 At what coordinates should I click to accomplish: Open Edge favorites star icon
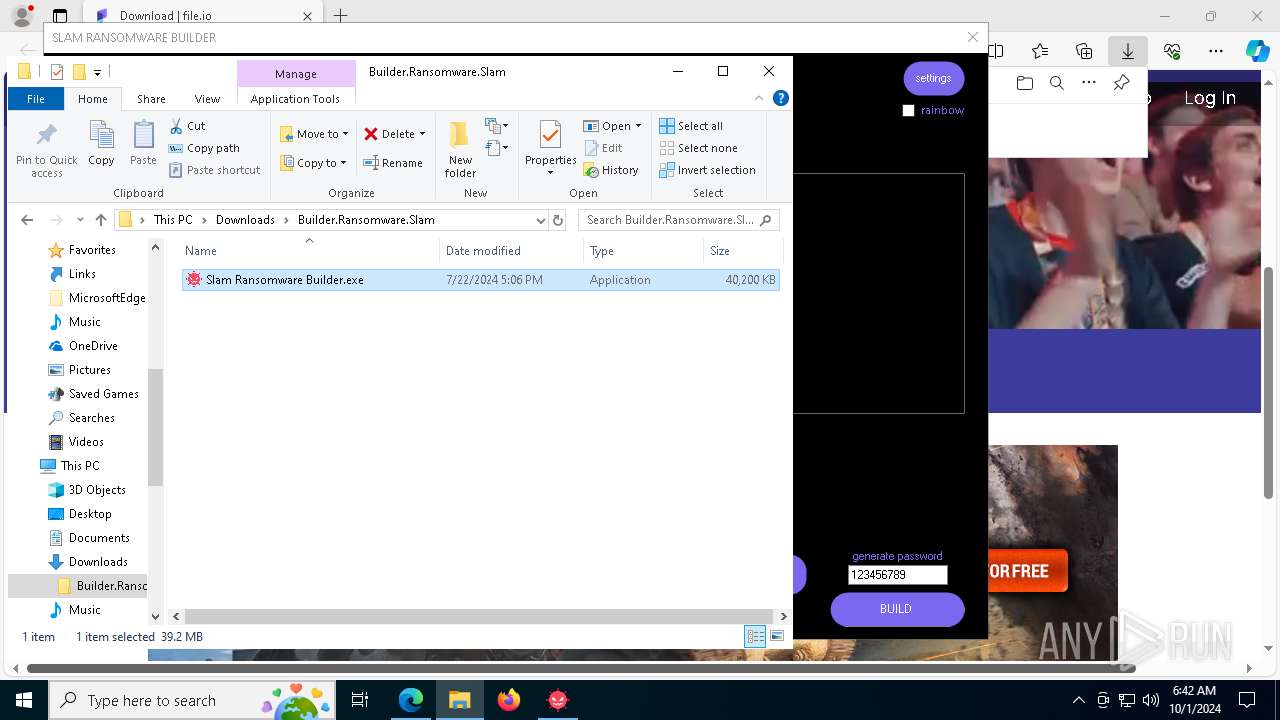[x=1040, y=51]
